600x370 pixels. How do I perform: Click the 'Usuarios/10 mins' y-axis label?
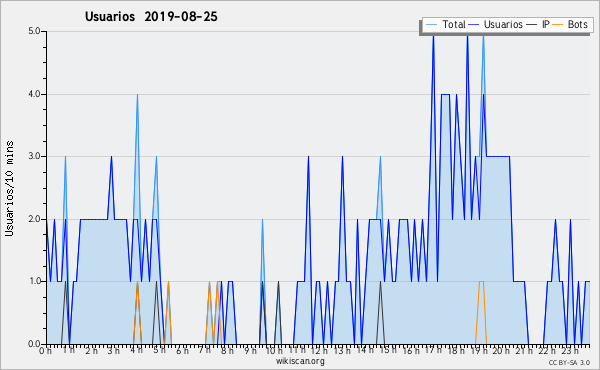click(9, 188)
